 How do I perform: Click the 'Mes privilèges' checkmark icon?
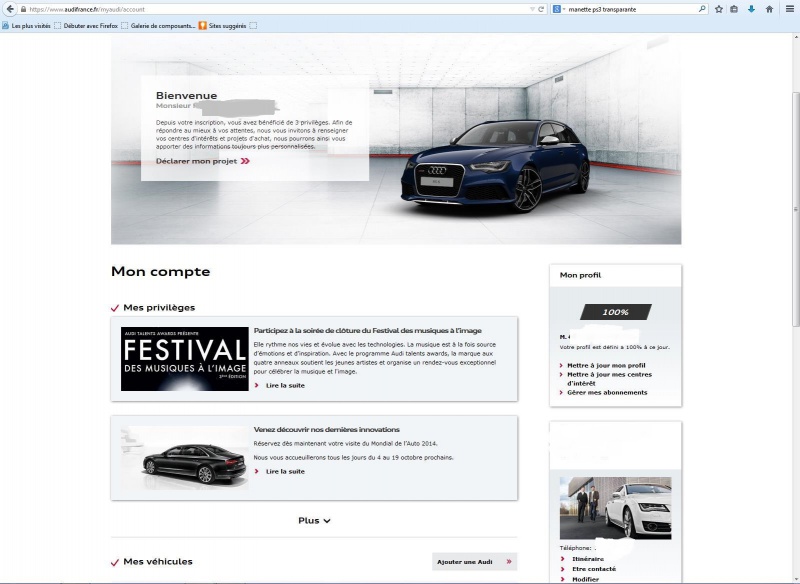115,308
